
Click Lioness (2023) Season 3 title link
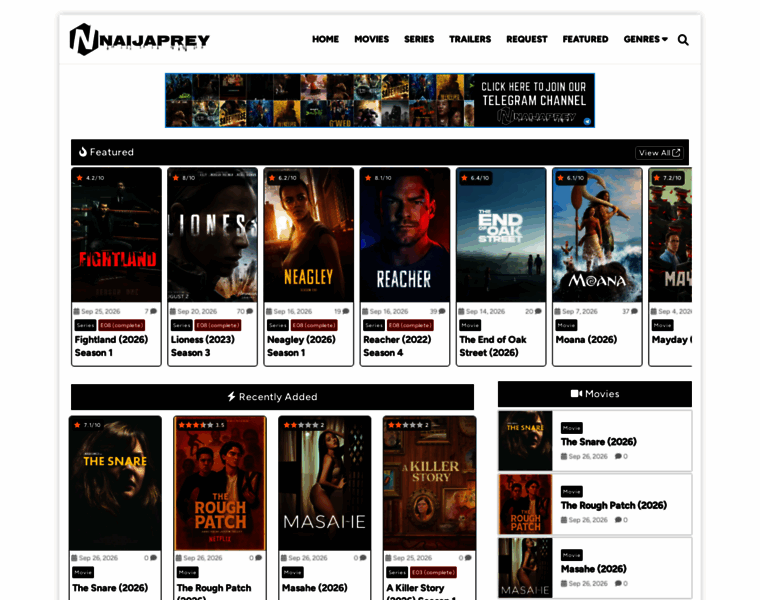203,346
